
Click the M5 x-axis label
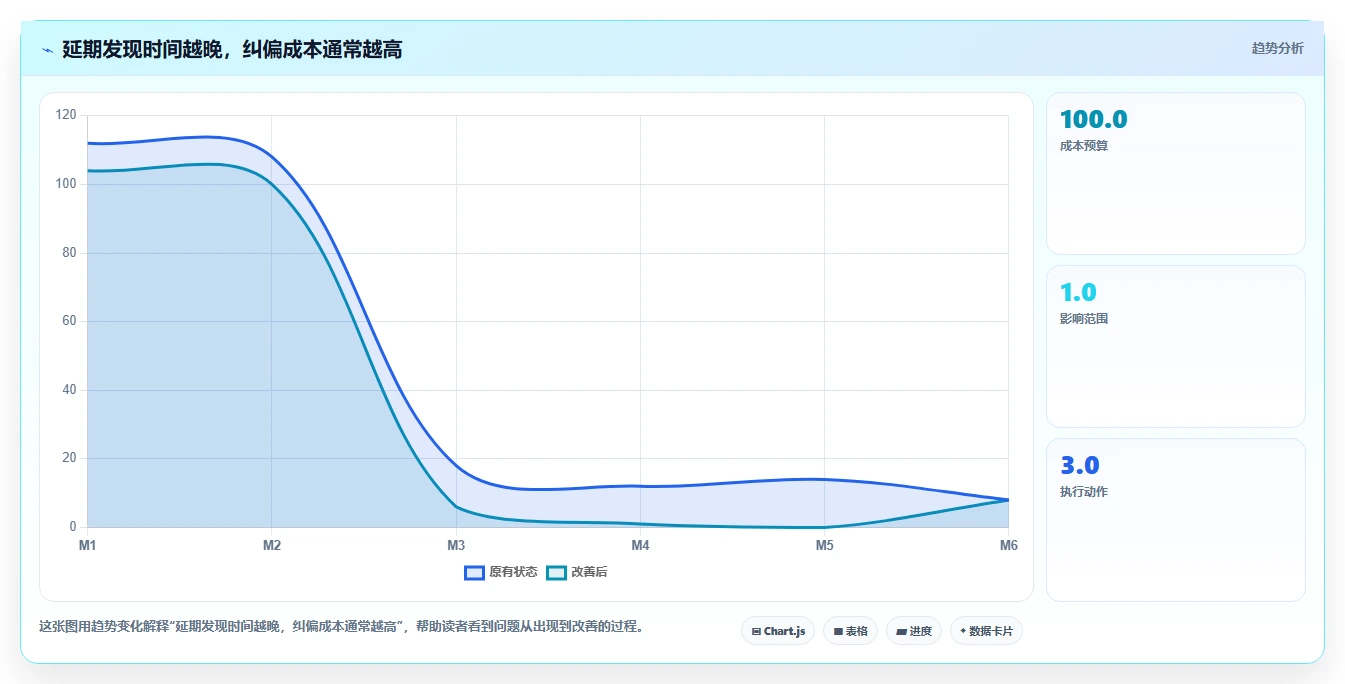coord(824,545)
